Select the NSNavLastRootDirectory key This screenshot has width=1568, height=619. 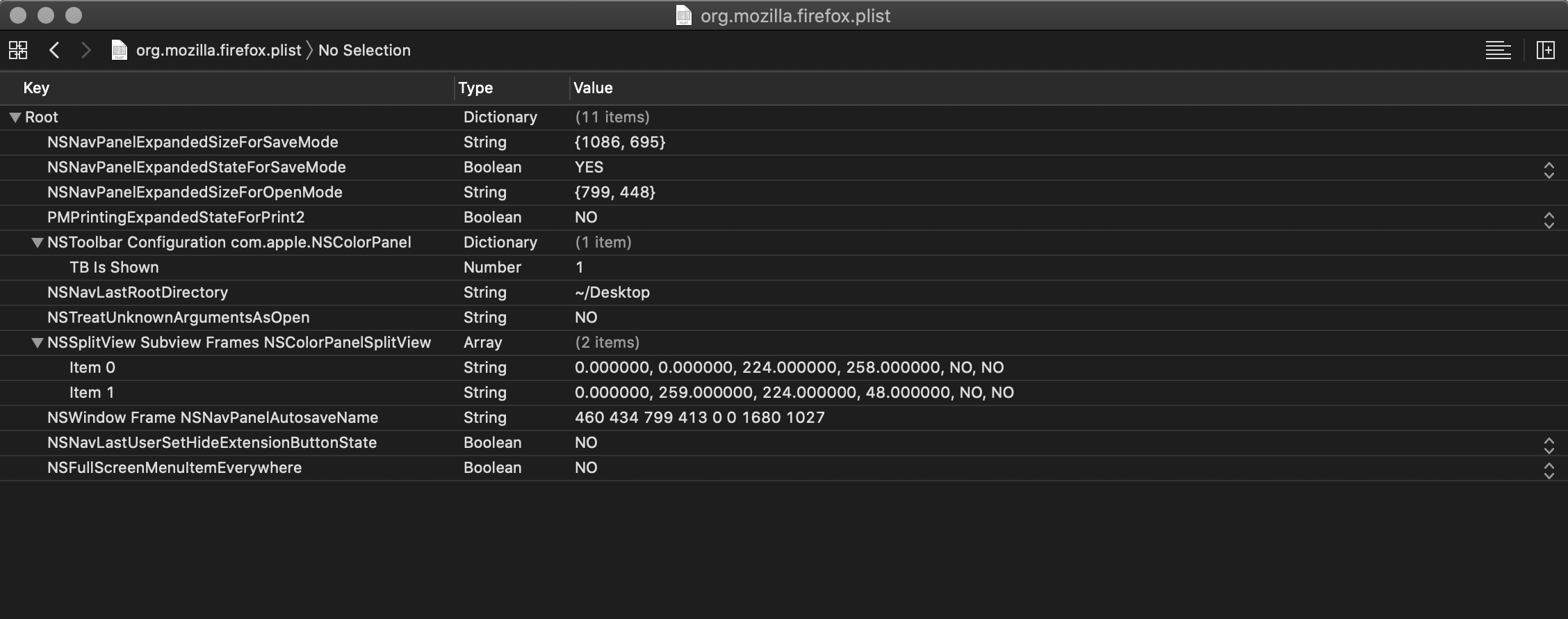click(138, 292)
